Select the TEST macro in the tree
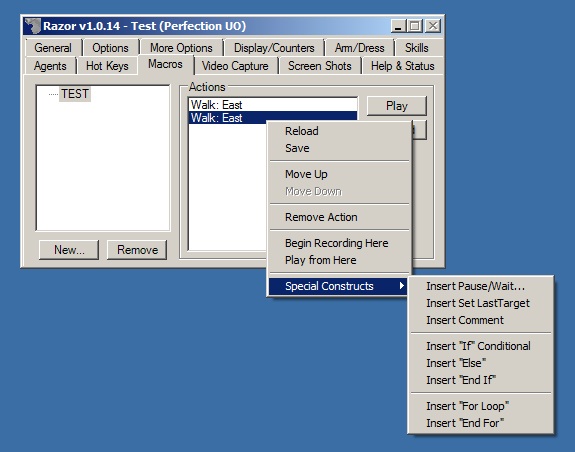 click(75, 94)
